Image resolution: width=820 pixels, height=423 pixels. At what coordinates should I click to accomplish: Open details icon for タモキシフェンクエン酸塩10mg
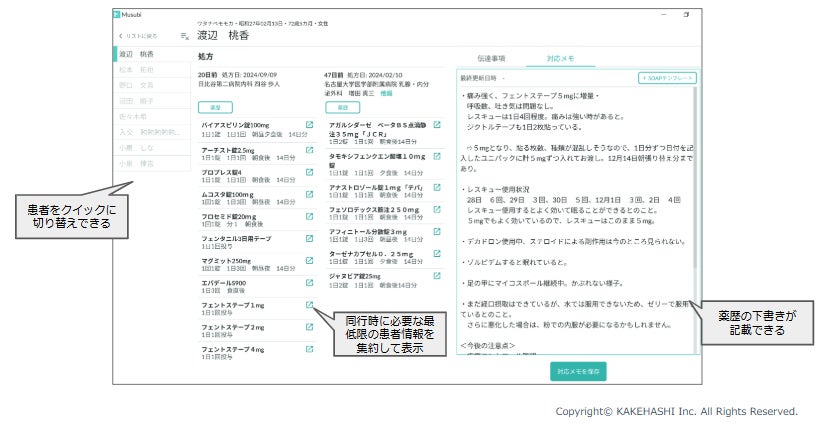click(x=437, y=156)
